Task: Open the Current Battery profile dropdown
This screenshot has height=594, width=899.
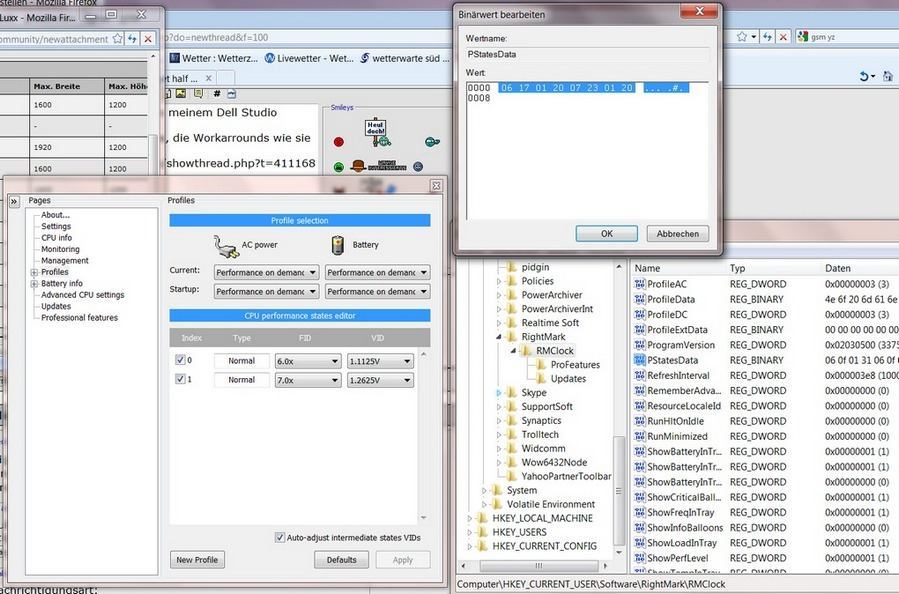Action: 377,272
